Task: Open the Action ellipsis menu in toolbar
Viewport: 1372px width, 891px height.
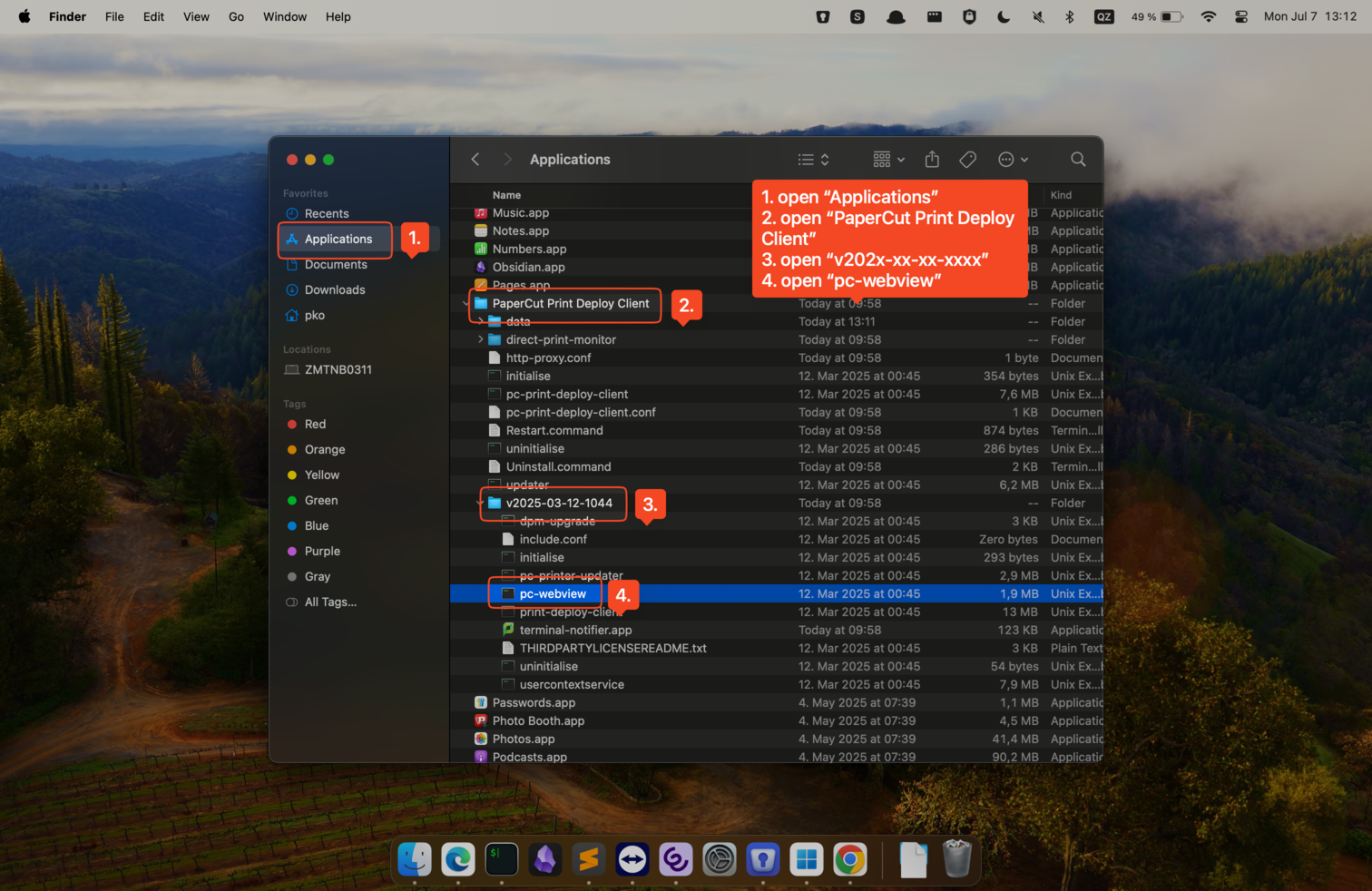Action: [1013, 160]
